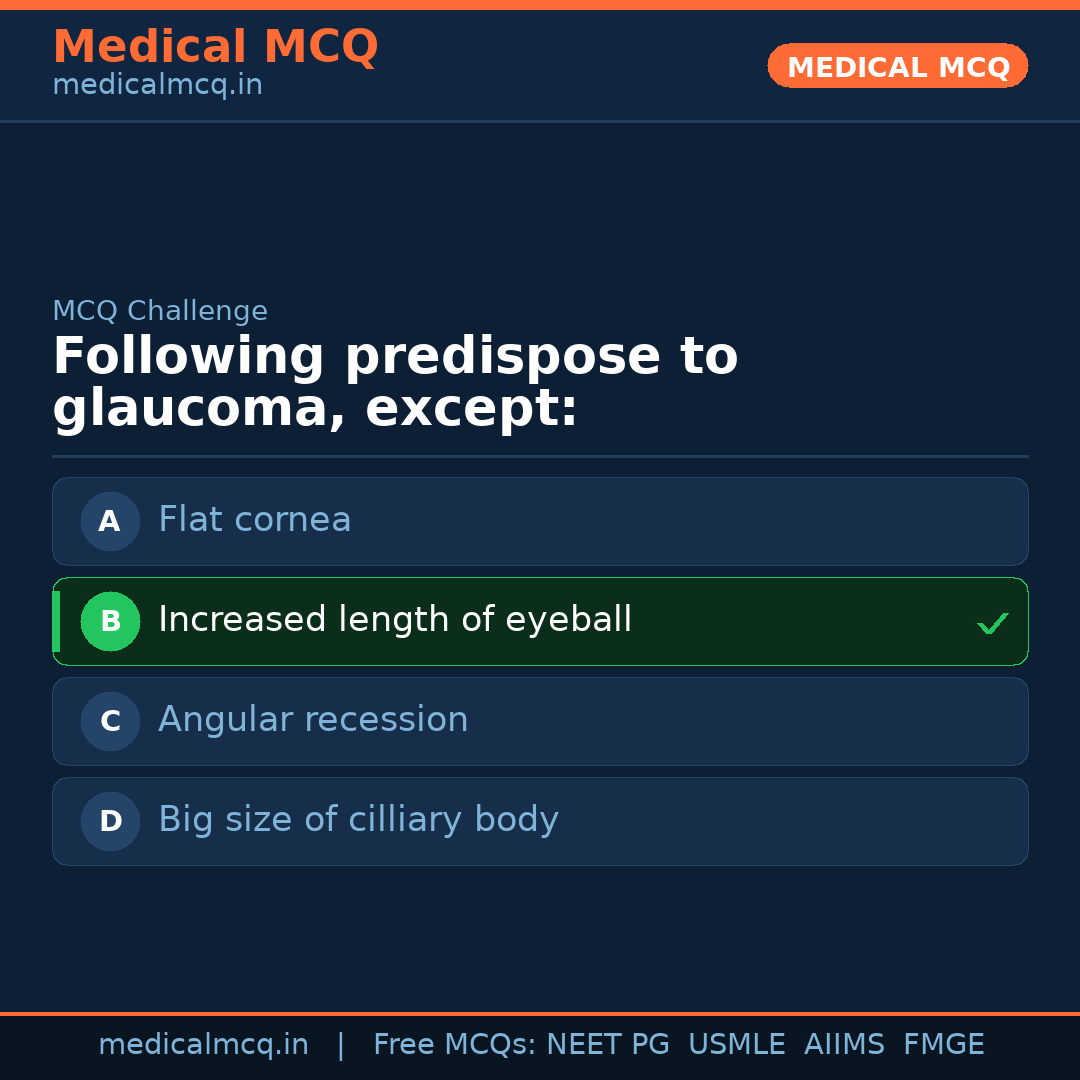Click the medicalmcq.in text under the header title

pos(157,84)
